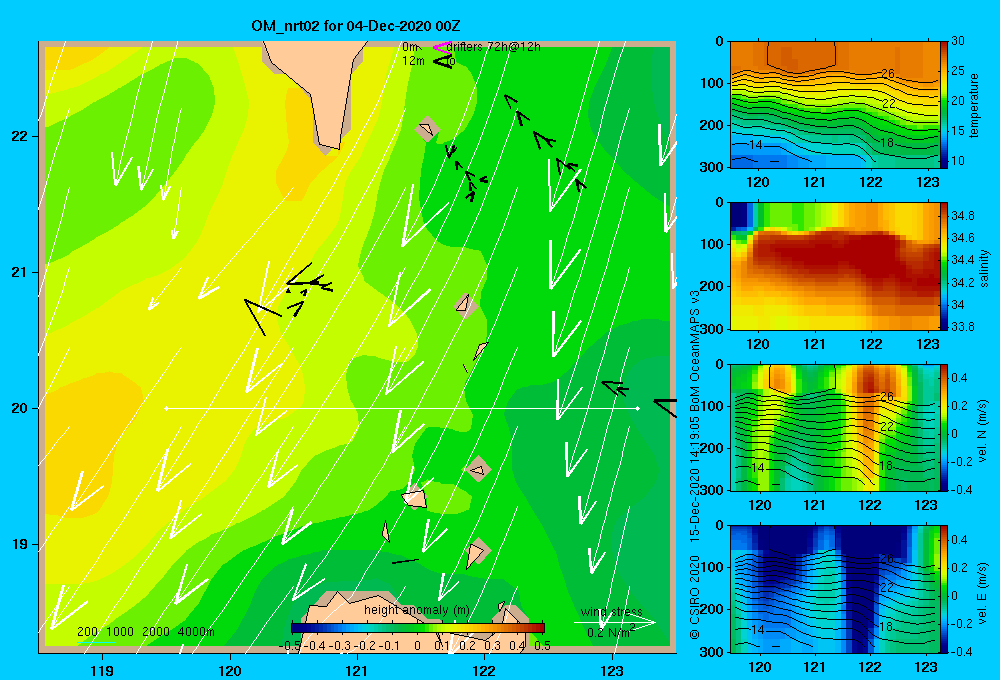1000x680 pixels.
Task: Click the temperature color scale bar
Action: [x=944, y=105]
